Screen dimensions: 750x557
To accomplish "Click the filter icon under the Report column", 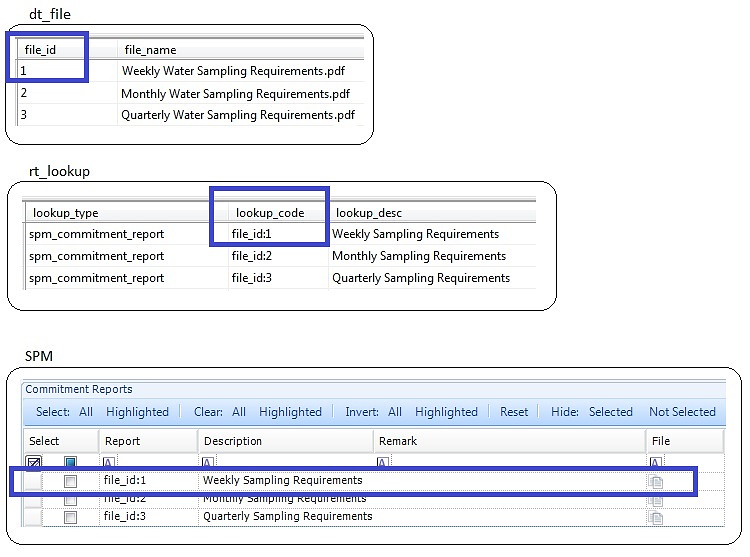I will tap(109, 462).
